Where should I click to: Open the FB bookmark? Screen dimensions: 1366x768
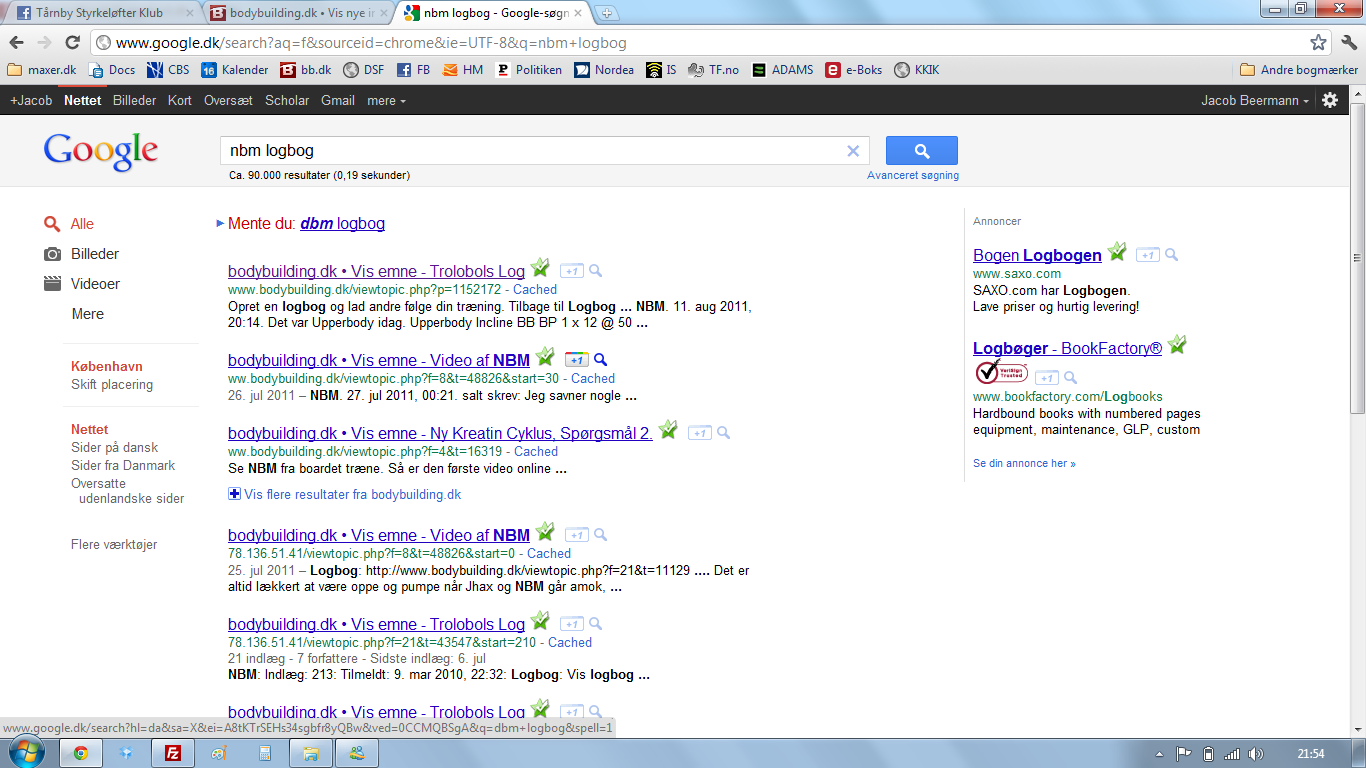tap(413, 70)
